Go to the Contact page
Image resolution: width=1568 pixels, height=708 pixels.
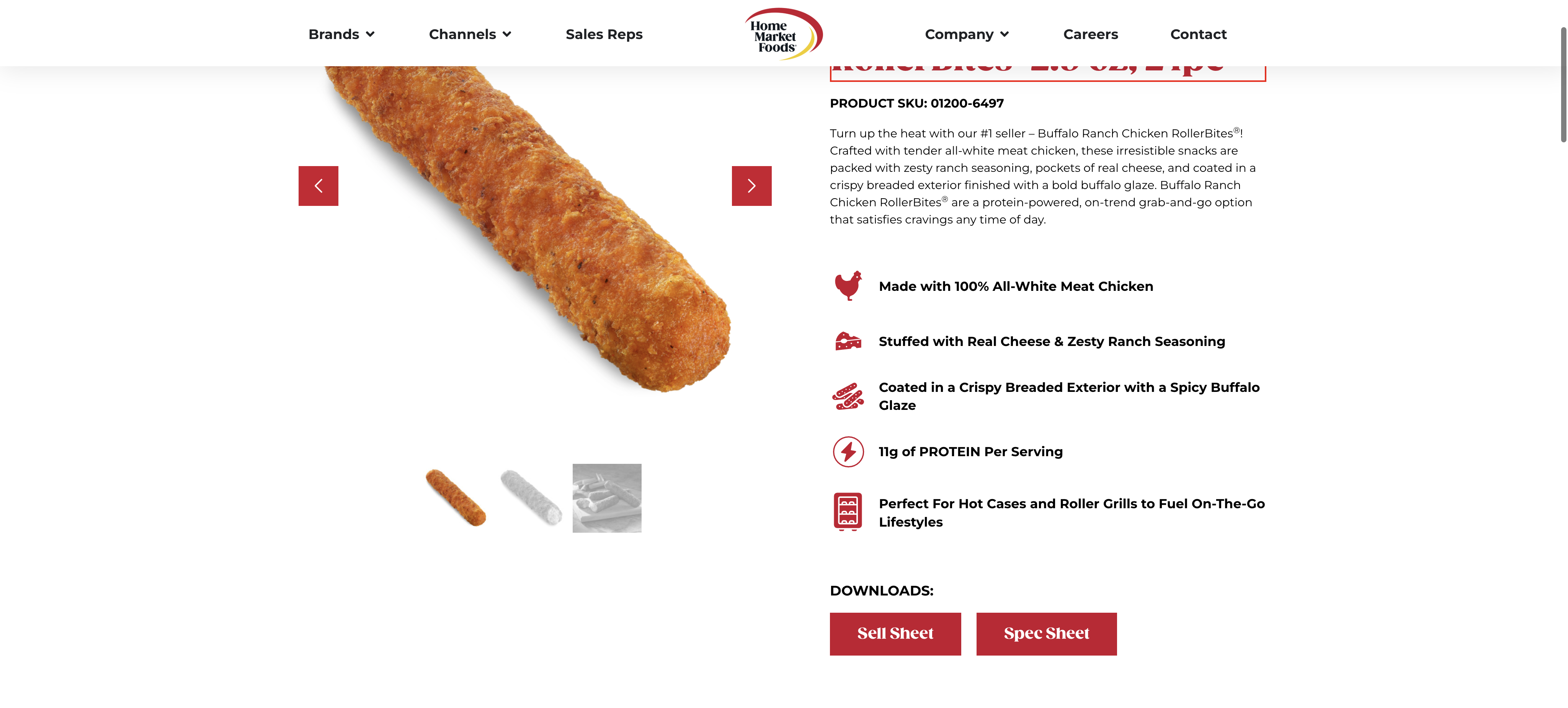click(1198, 35)
